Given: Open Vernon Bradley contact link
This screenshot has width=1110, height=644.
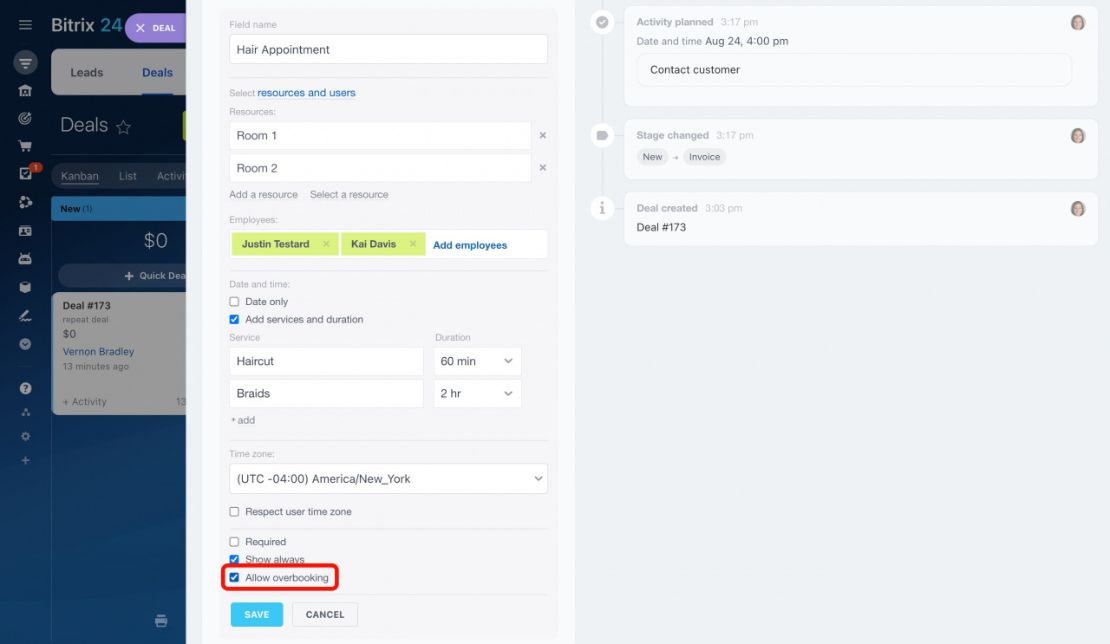Looking at the screenshot, I should click(98, 352).
